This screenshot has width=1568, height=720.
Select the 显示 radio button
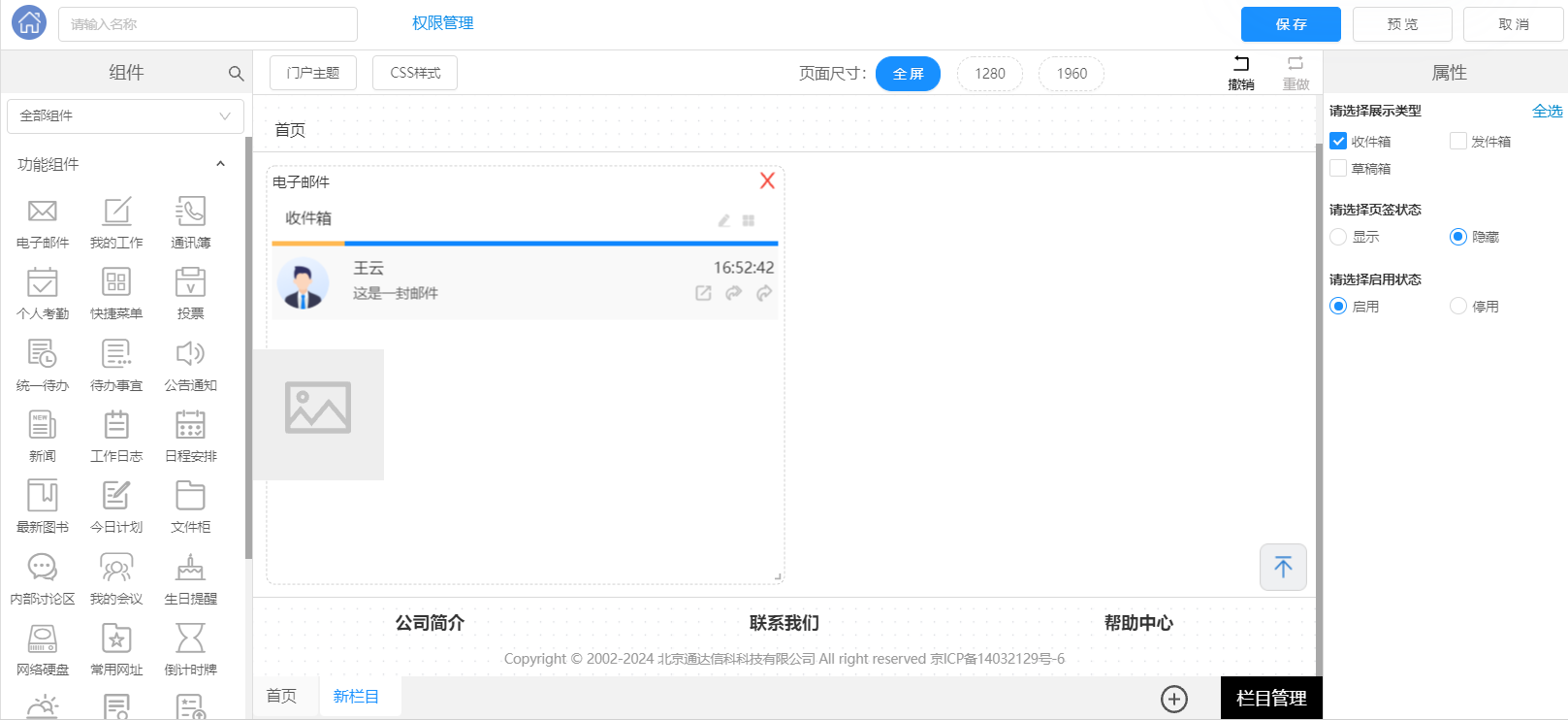1338,237
